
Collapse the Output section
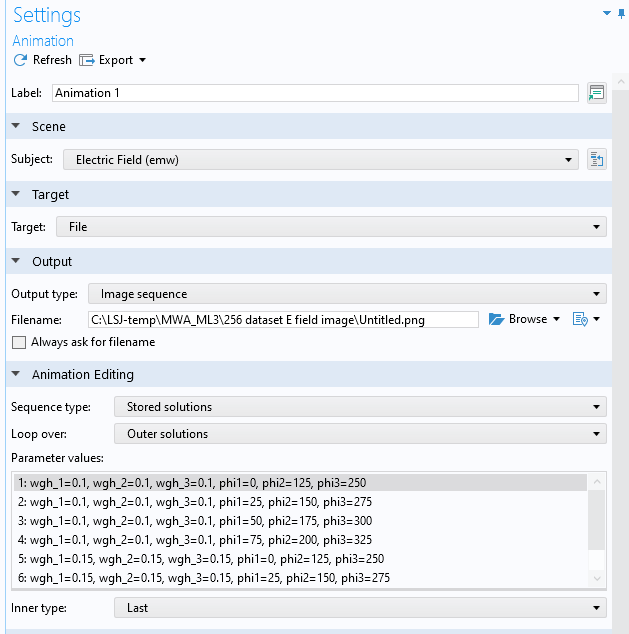(16, 262)
